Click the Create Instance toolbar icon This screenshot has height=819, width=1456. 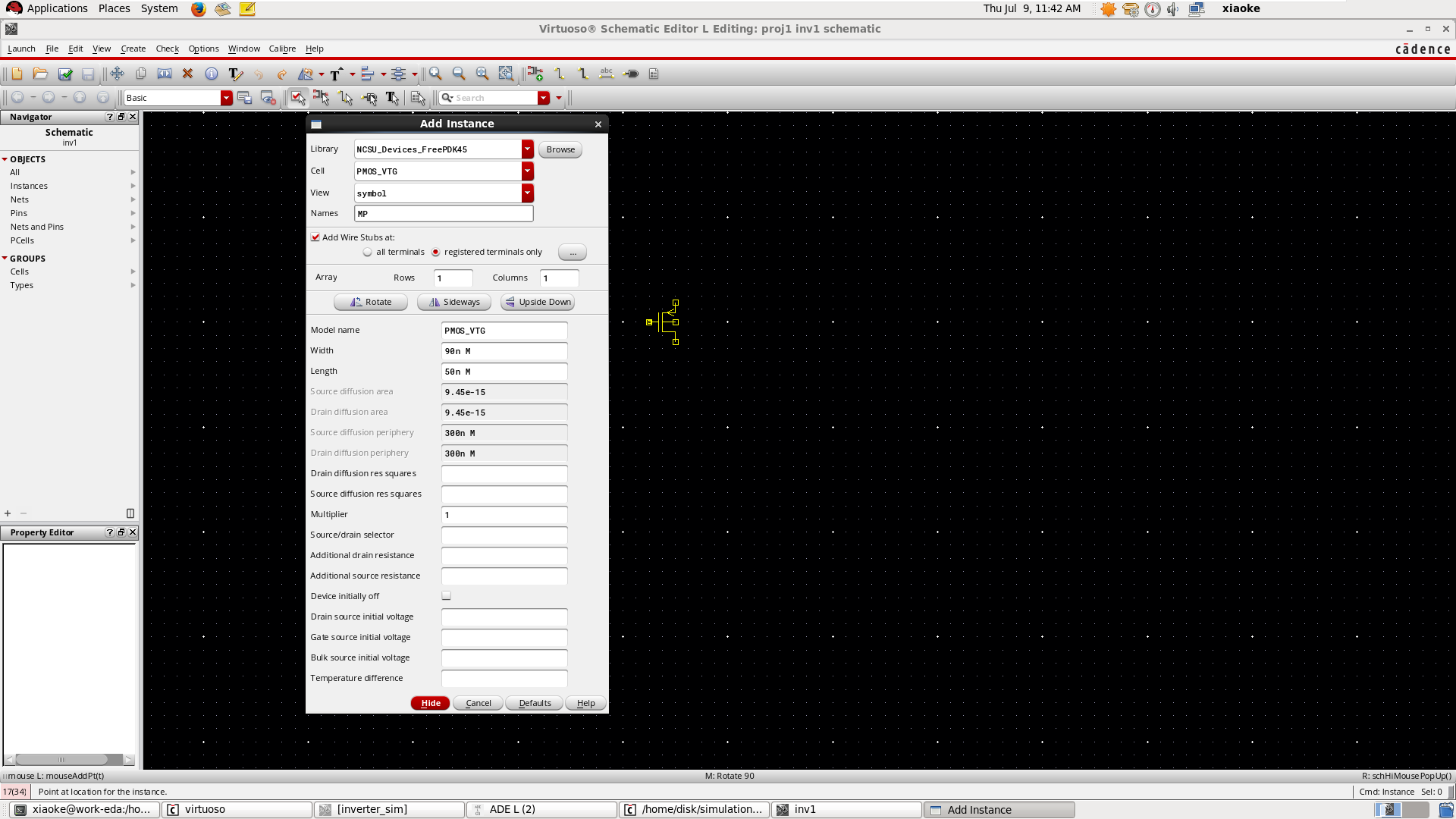(x=535, y=74)
